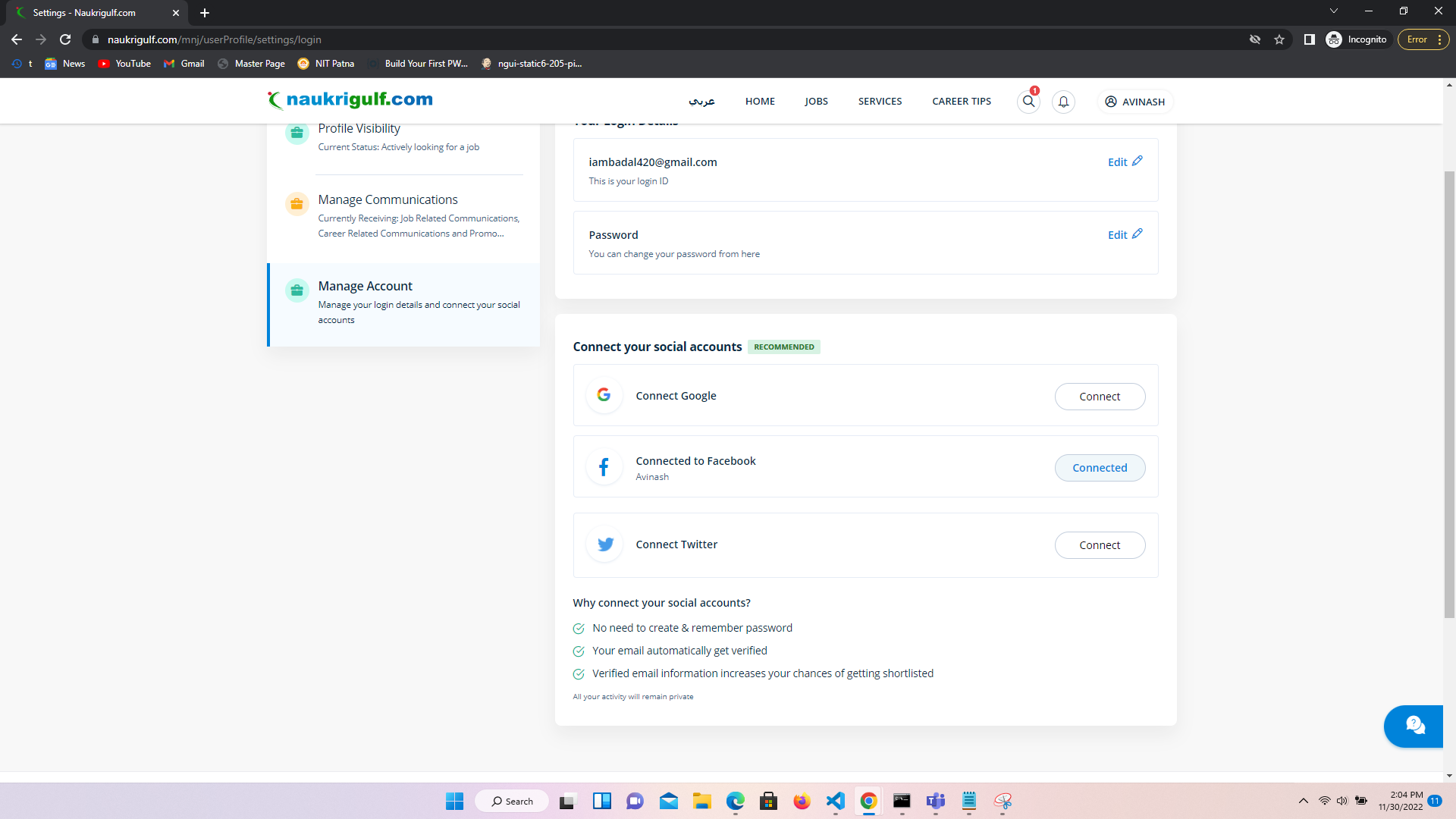
Task: Click the Naukrigulf.com logo
Action: 350,100
